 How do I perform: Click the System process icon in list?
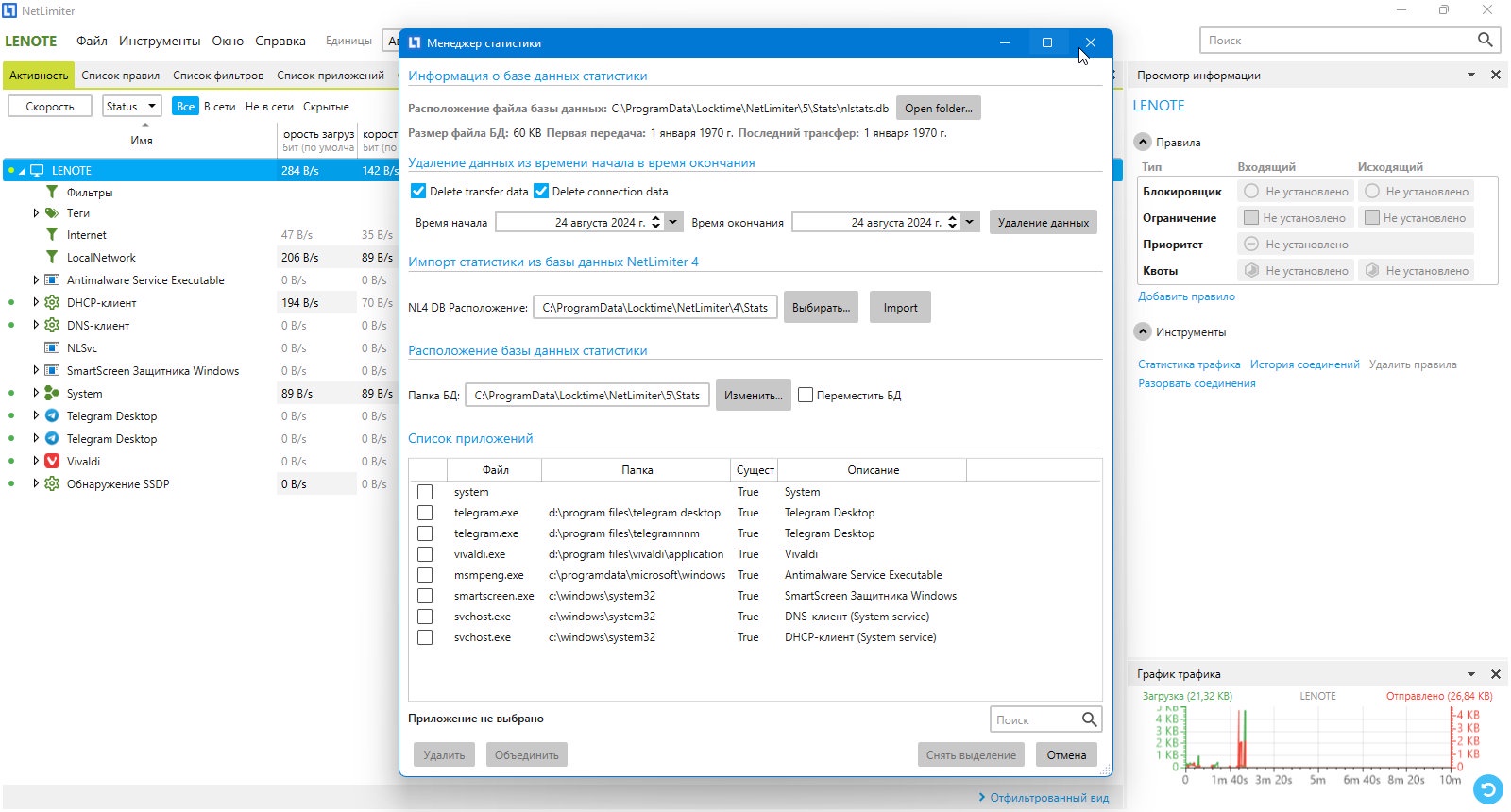pos(52,393)
